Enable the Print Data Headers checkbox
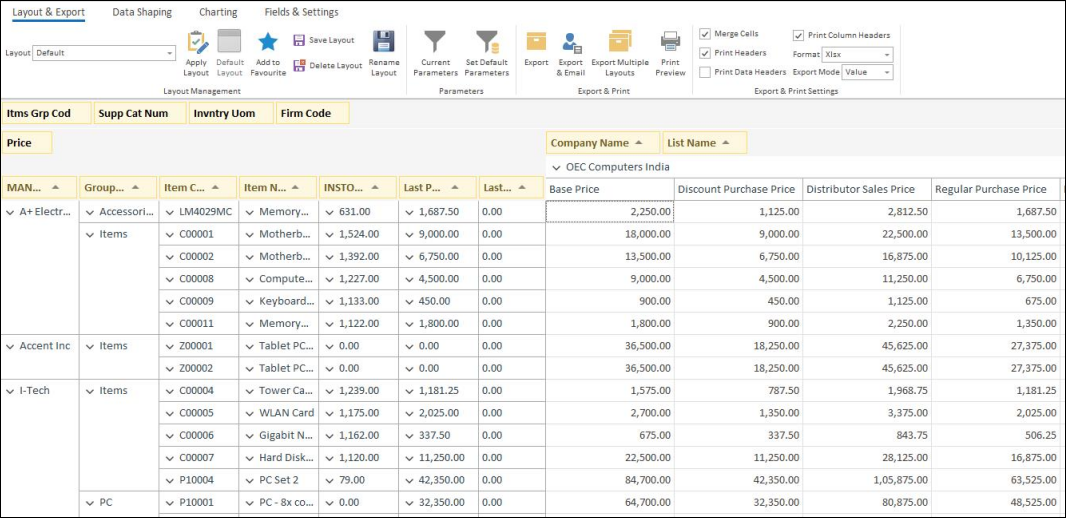The width and height of the screenshot is (1066, 518). (x=705, y=72)
